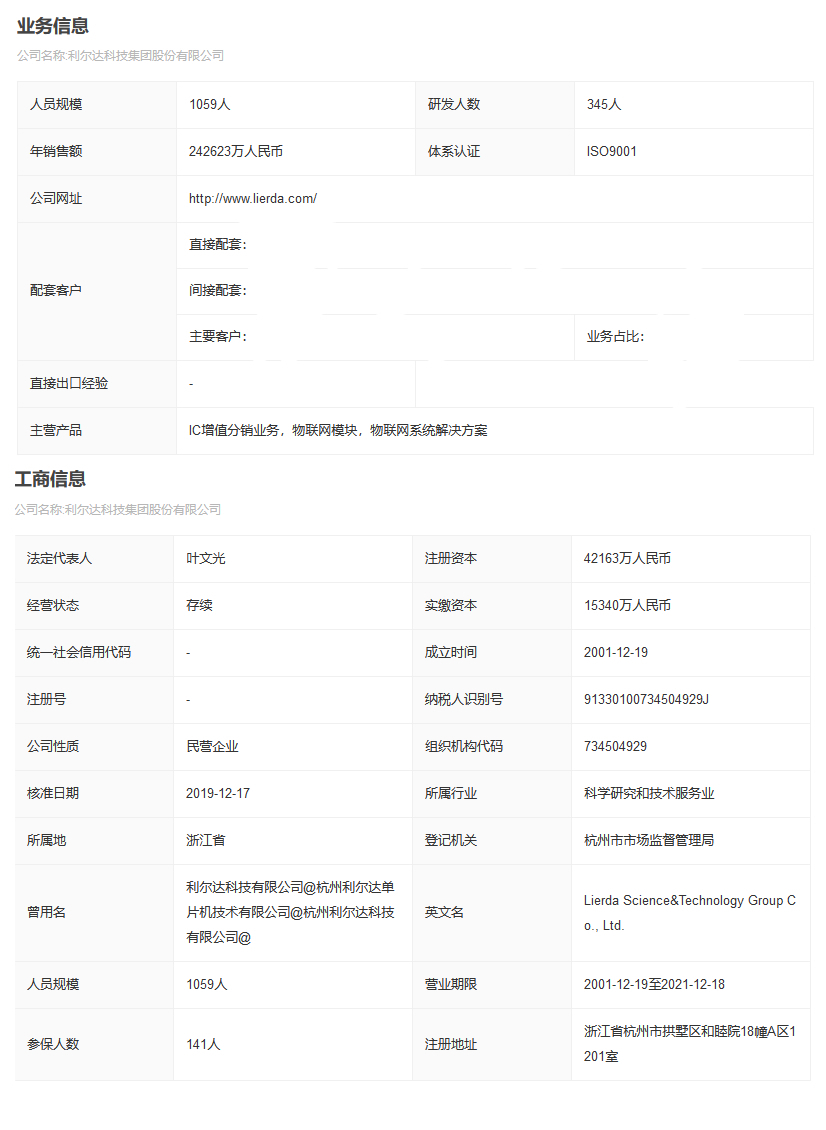The image size is (826, 1130).
Task: Click the '英文名' label
Action: (445, 912)
